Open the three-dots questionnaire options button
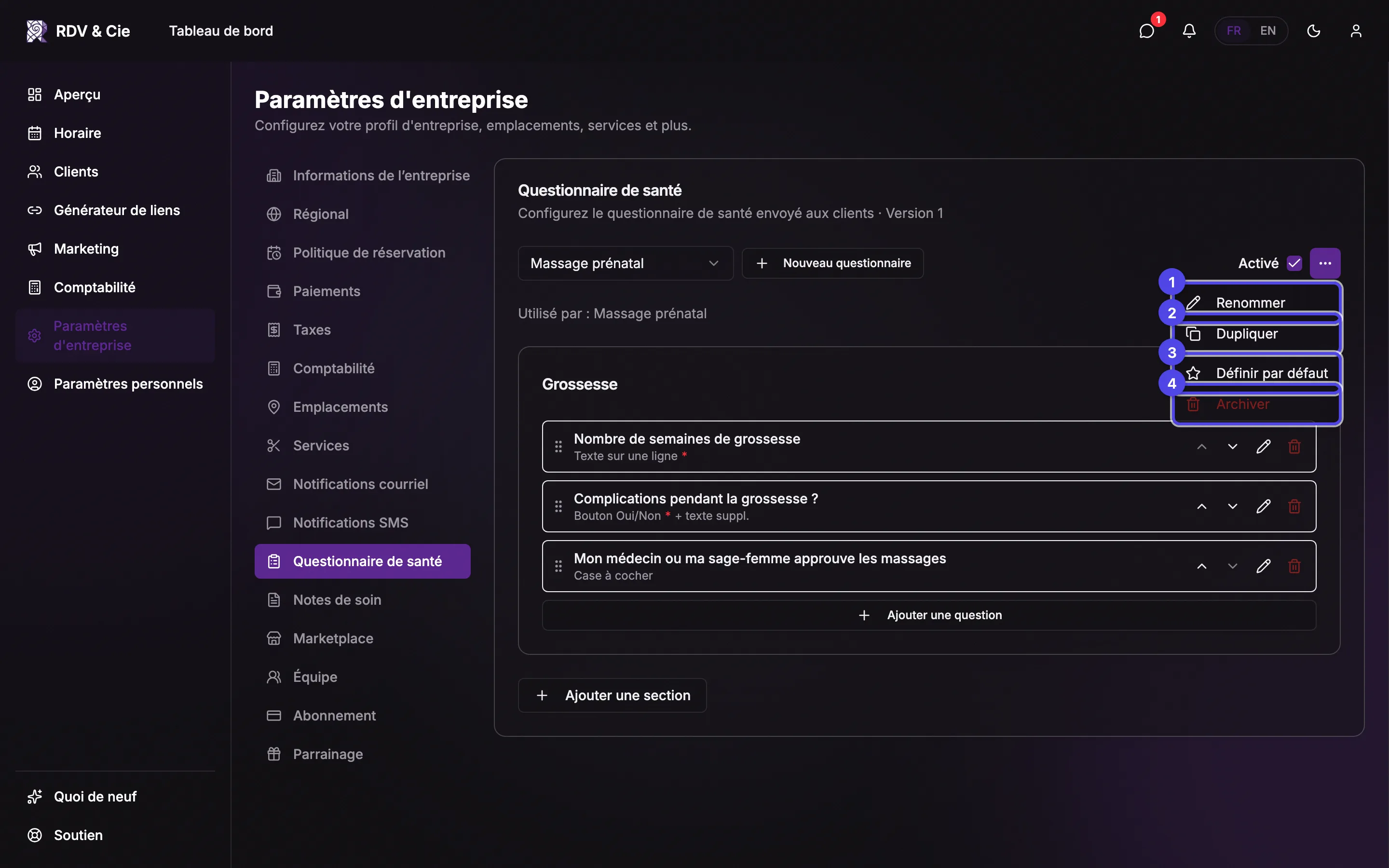The width and height of the screenshot is (1389, 868). point(1325,263)
